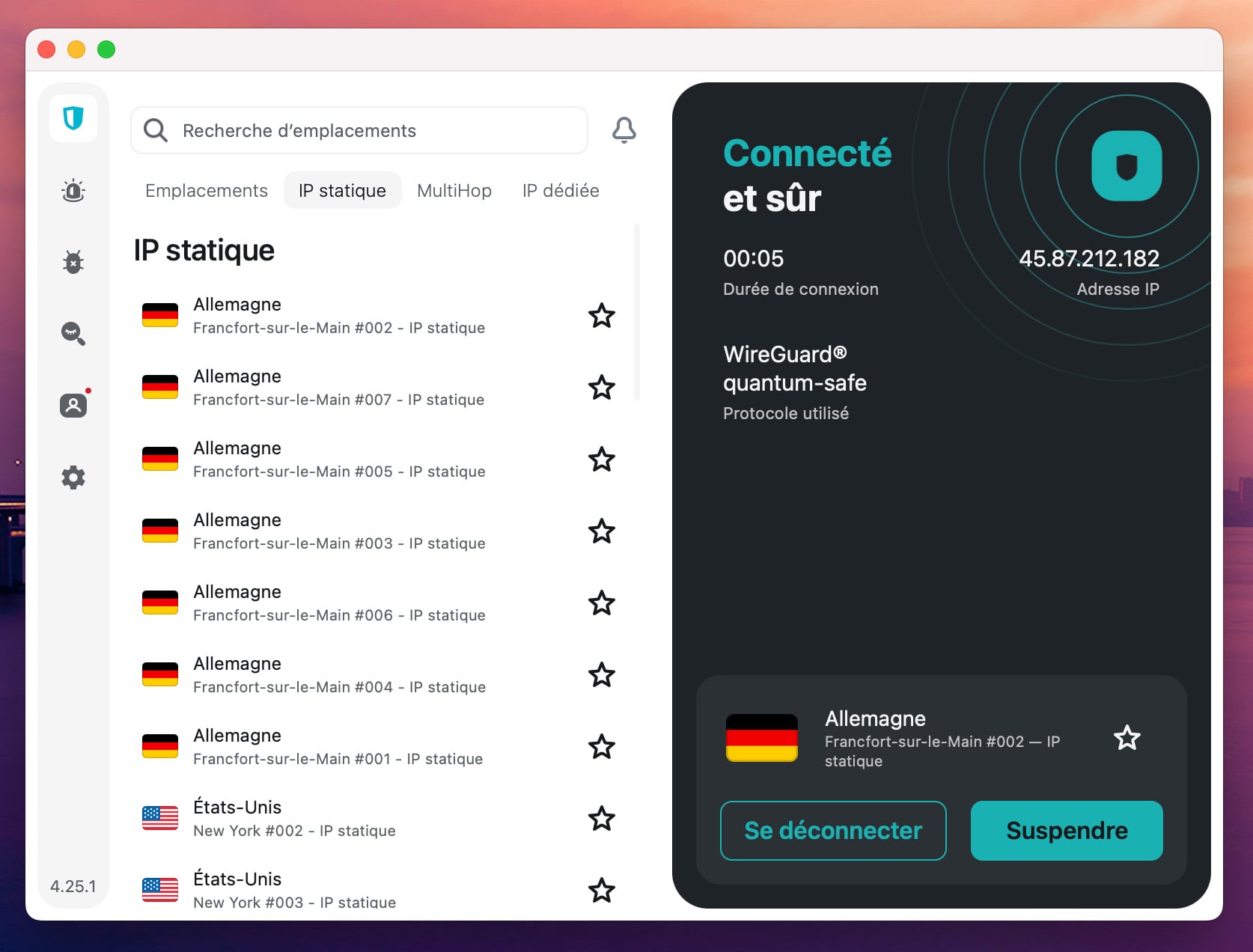Open the IP dédiée tab

pyautogui.click(x=561, y=191)
